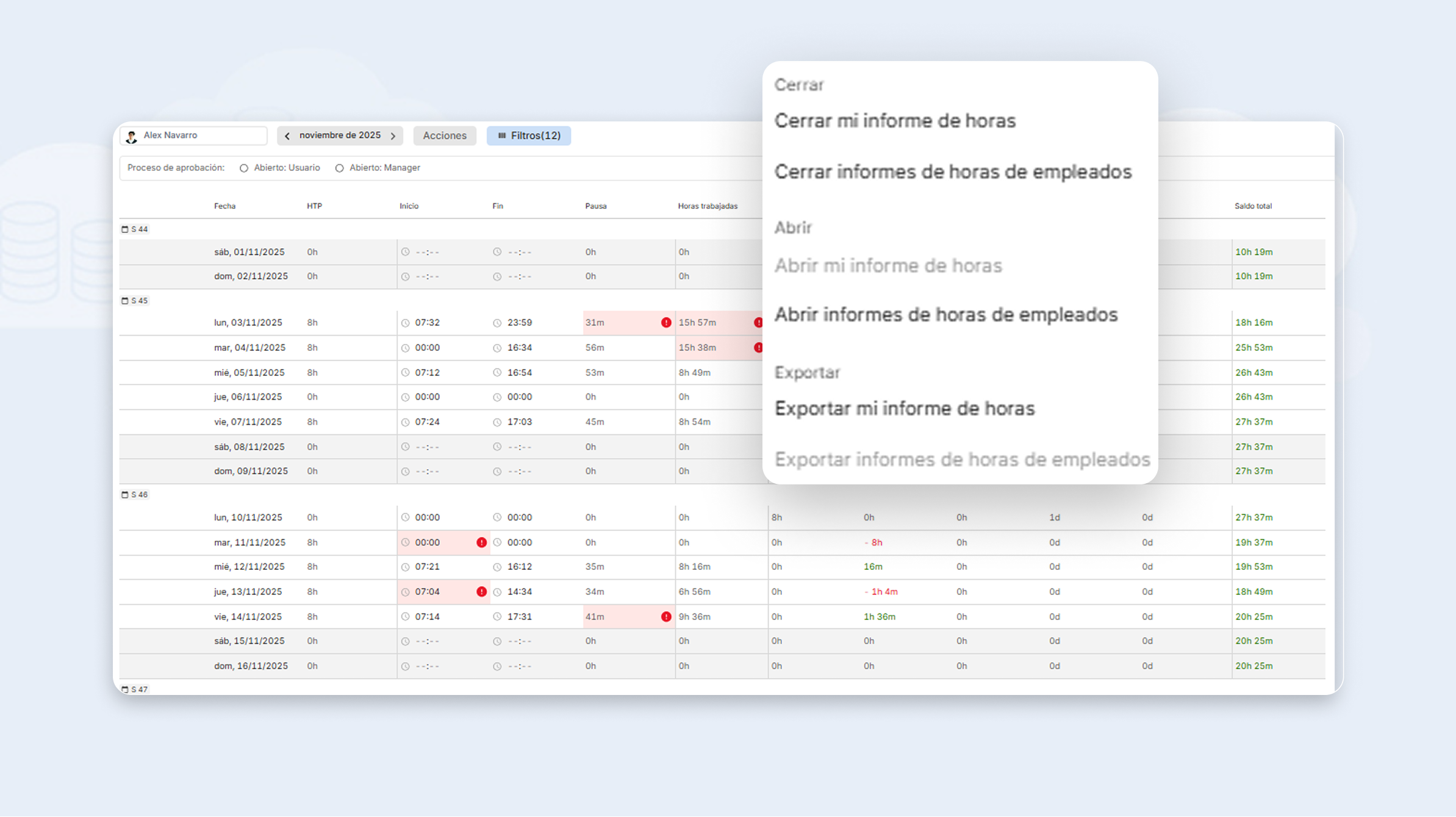Go to the next month with the right chevron

pyautogui.click(x=393, y=135)
